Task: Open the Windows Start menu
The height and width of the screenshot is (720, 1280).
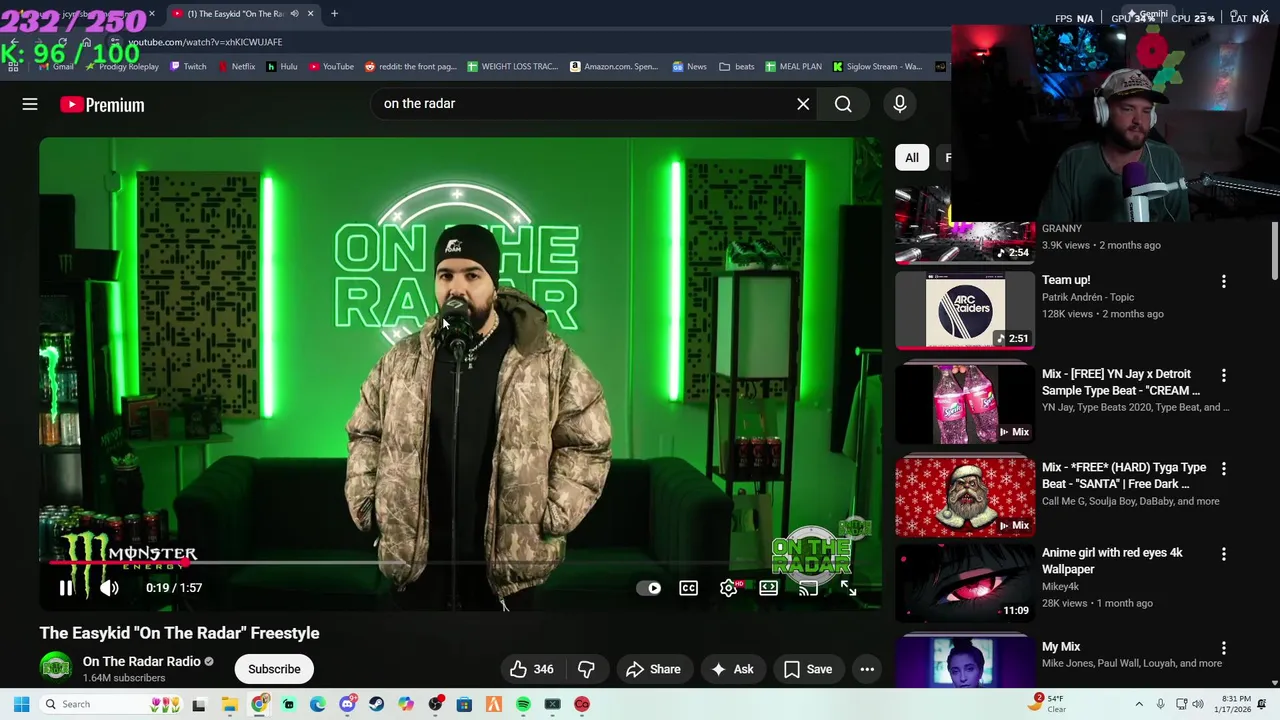Action: click(21, 704)
